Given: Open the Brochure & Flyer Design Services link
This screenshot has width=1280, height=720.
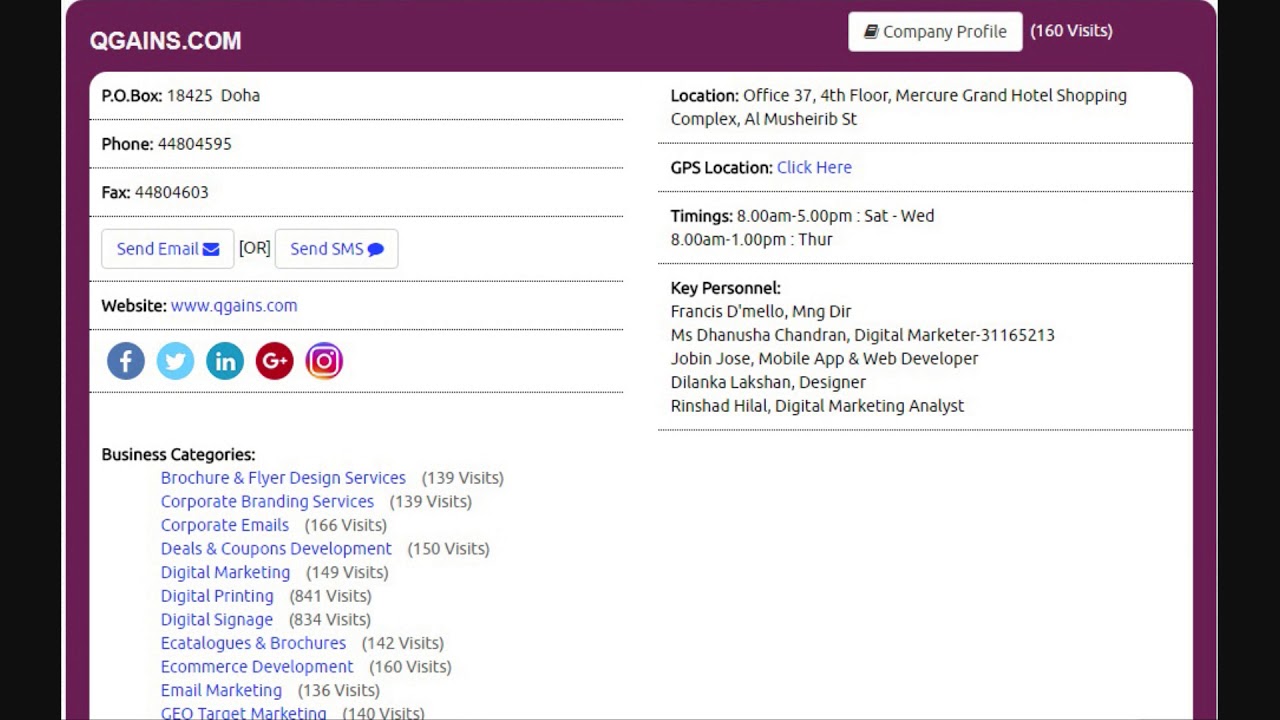Looking at the screenshot, I should [283, 477].
